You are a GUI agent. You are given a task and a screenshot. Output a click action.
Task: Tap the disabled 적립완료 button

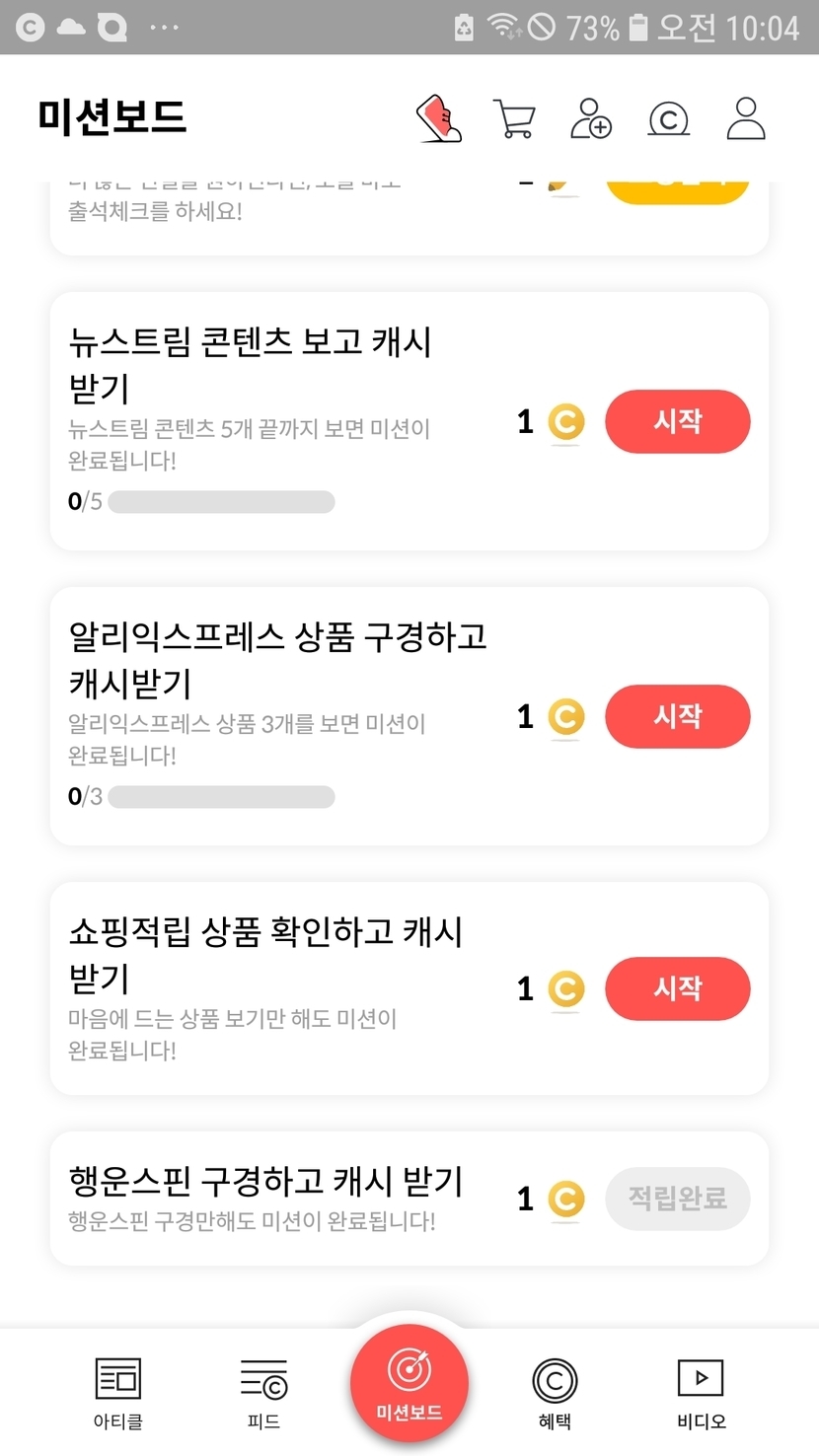click(677, 1199)
